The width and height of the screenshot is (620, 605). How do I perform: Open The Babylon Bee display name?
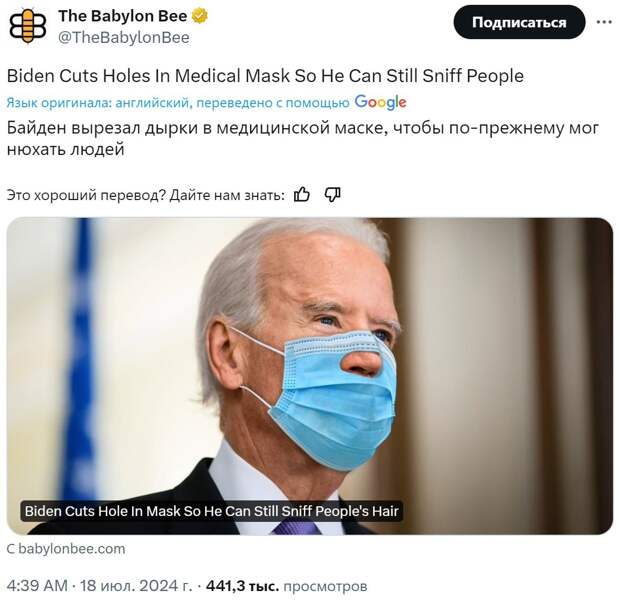(x=123, y=16)
